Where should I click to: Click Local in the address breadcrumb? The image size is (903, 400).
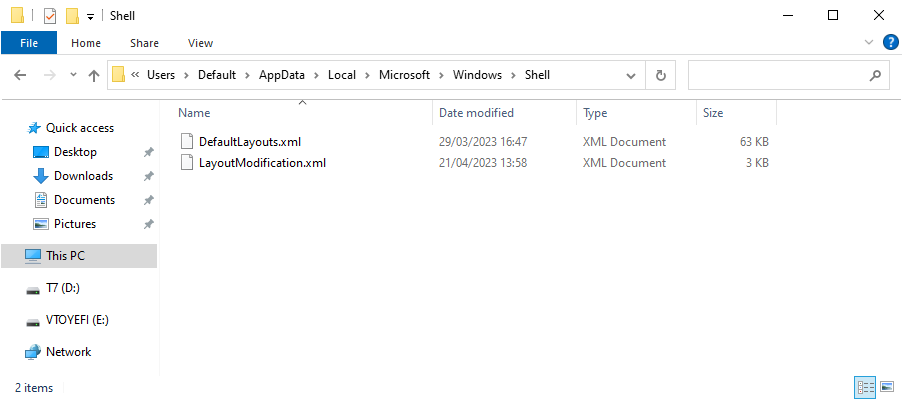(x=342, y=75)
